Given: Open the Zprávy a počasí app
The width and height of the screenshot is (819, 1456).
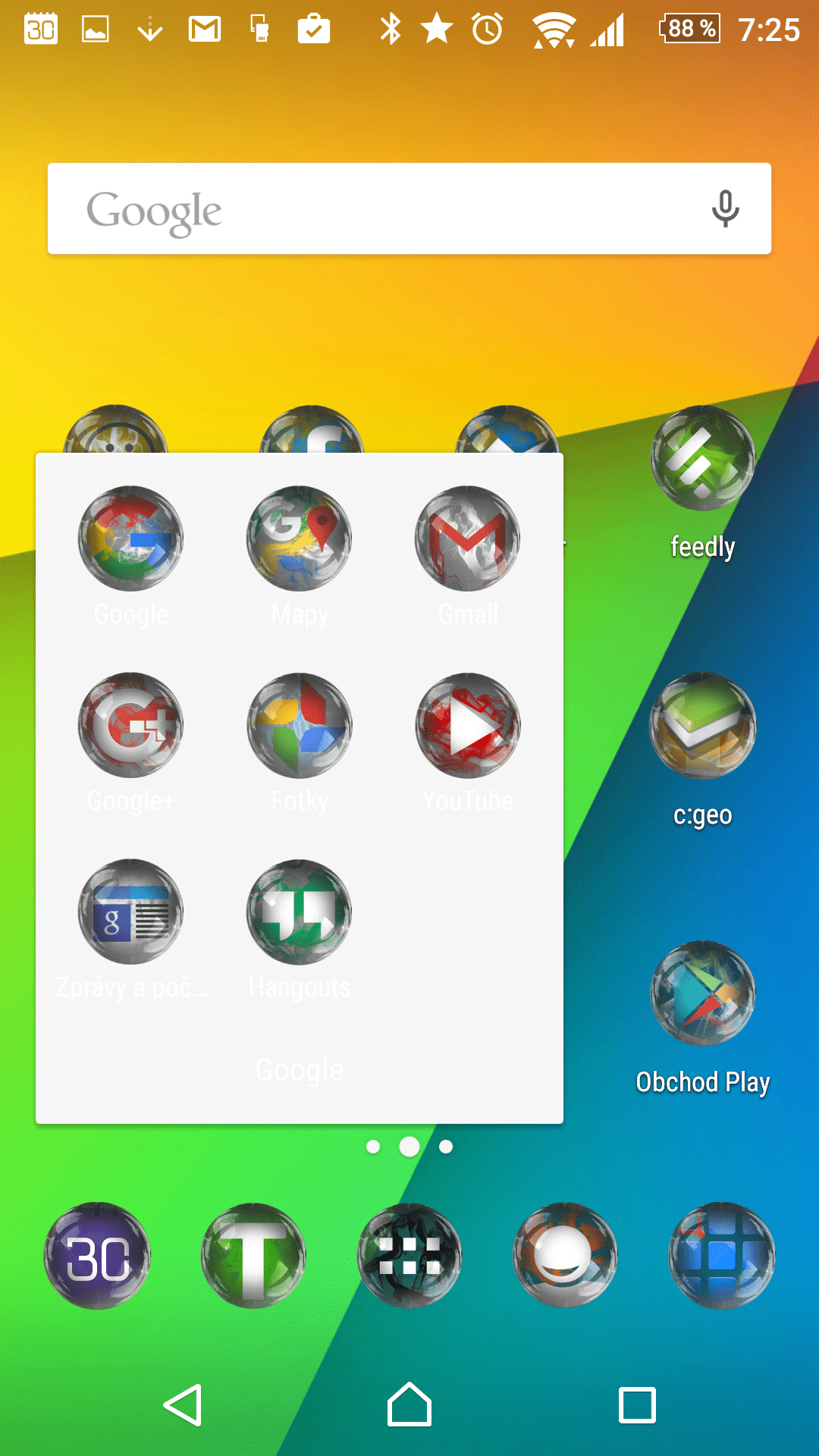Looking at the screenshot, I should [131, 912].
